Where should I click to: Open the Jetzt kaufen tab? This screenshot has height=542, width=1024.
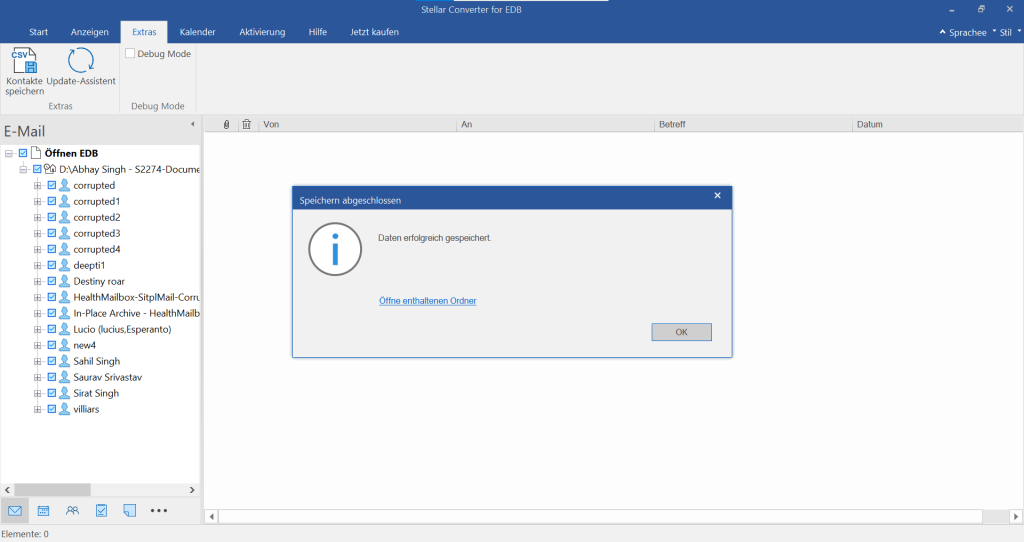click(374, 32)
